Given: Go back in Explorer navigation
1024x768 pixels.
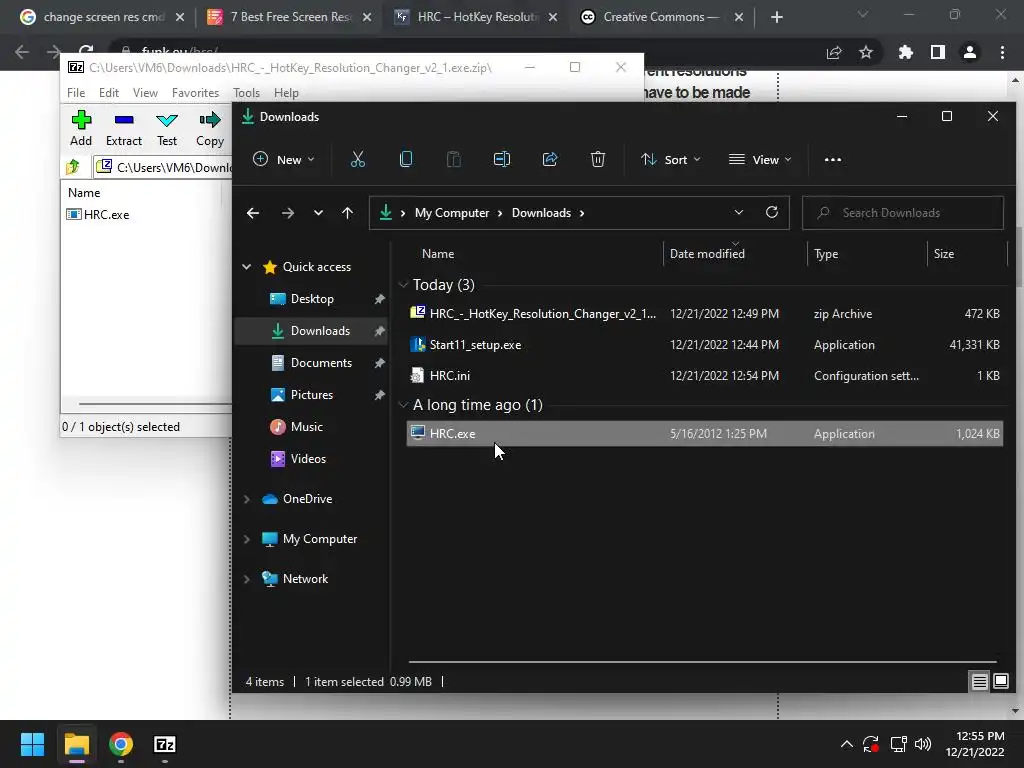Looking at the screenshot, I should pyautogui.click(x=253, y=213).
